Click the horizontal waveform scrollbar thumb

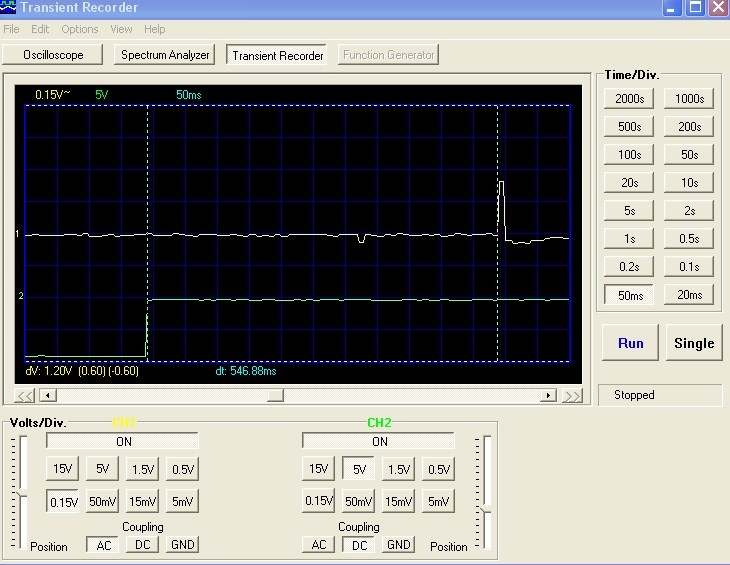click(275, 396)
